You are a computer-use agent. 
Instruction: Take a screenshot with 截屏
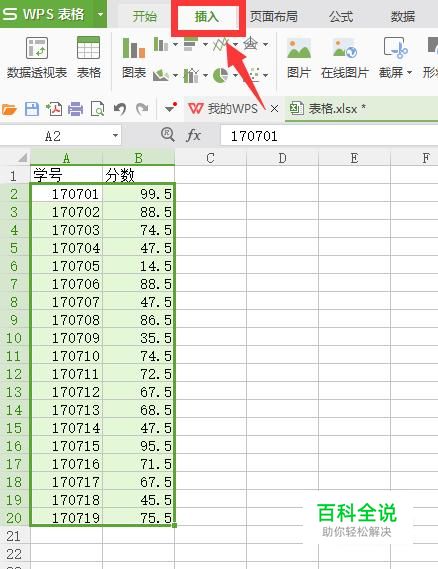(x=395, y=58)
